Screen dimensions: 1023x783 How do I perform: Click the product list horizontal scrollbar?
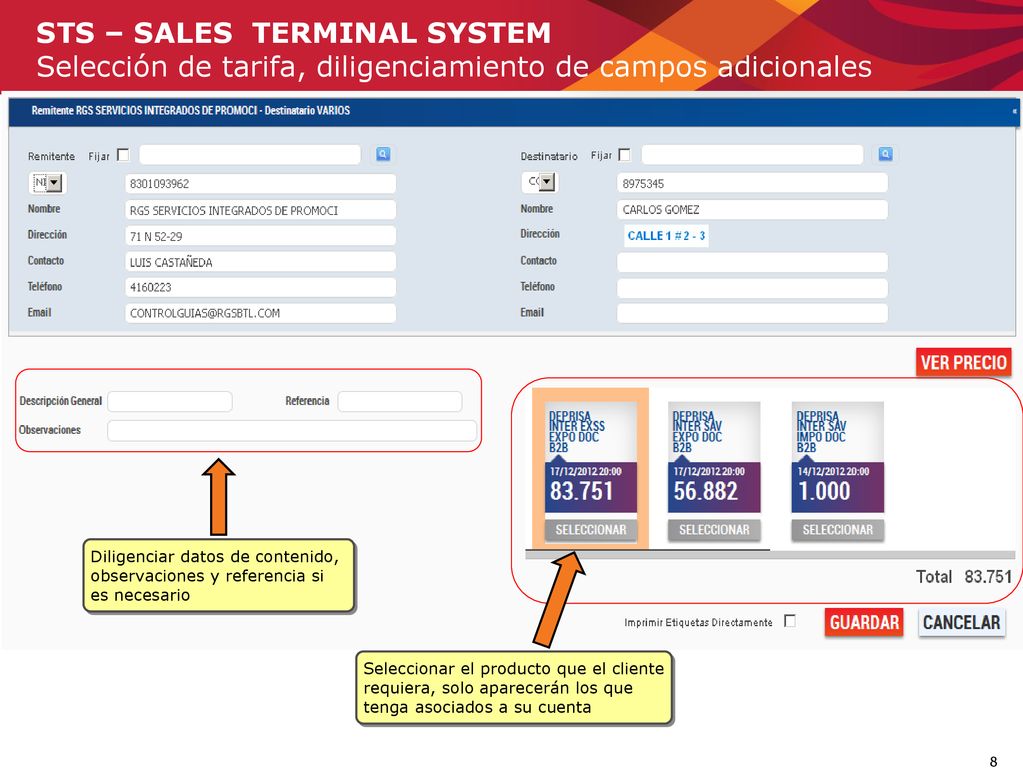pyautogui.click(x=770, y=555)
